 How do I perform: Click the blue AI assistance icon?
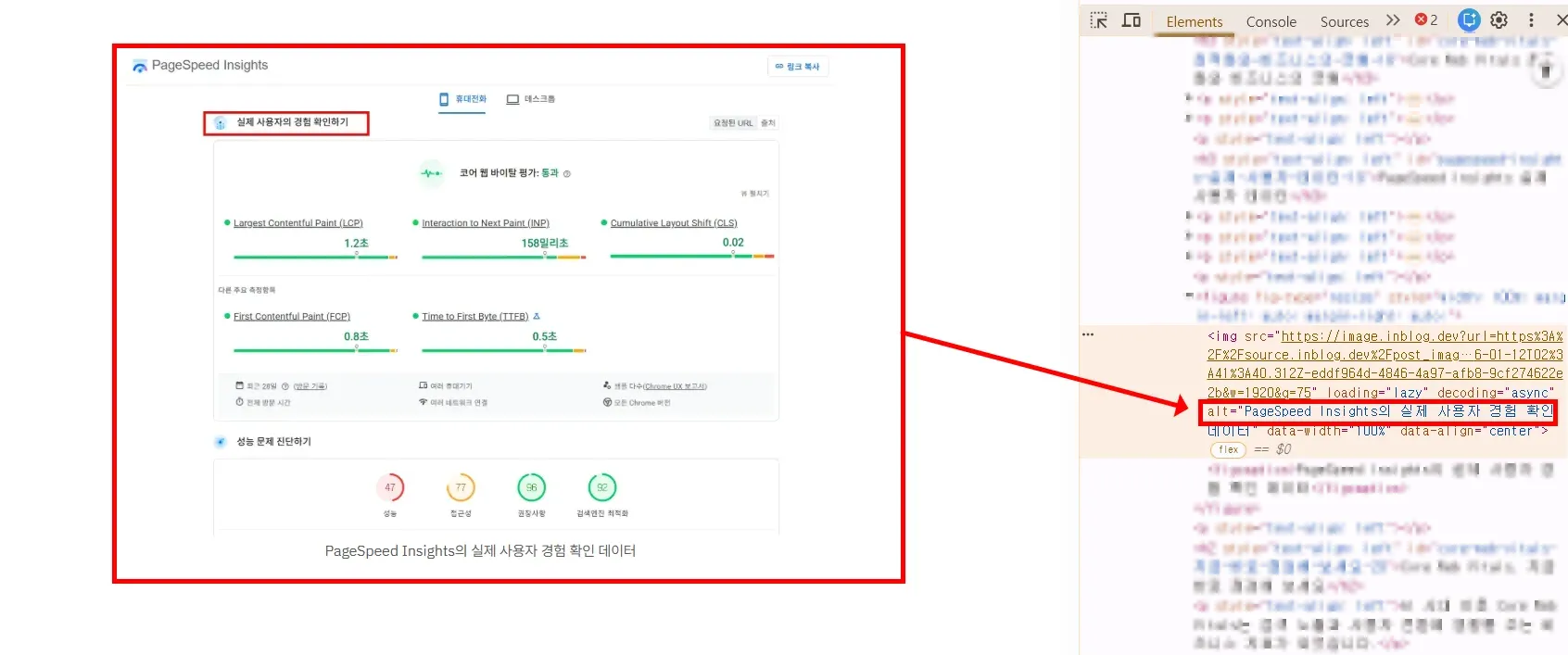[1468, 20]
